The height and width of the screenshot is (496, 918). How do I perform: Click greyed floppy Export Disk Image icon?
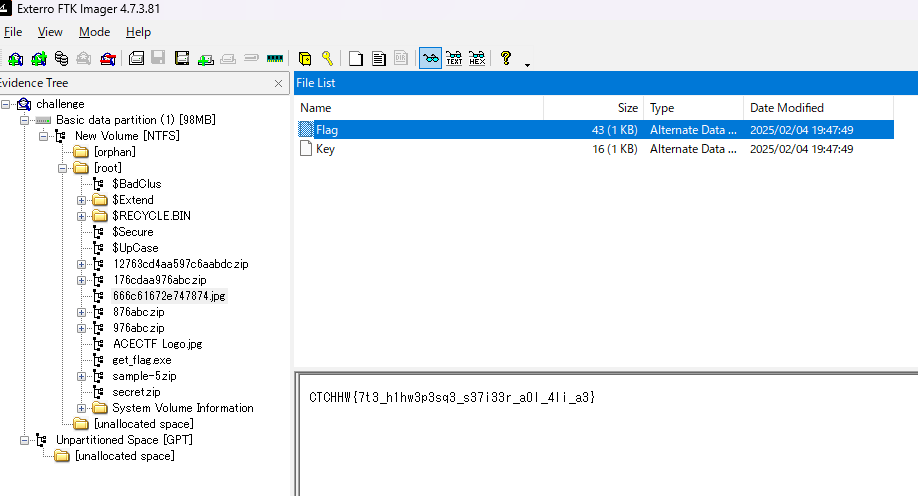tap(158, 57)
